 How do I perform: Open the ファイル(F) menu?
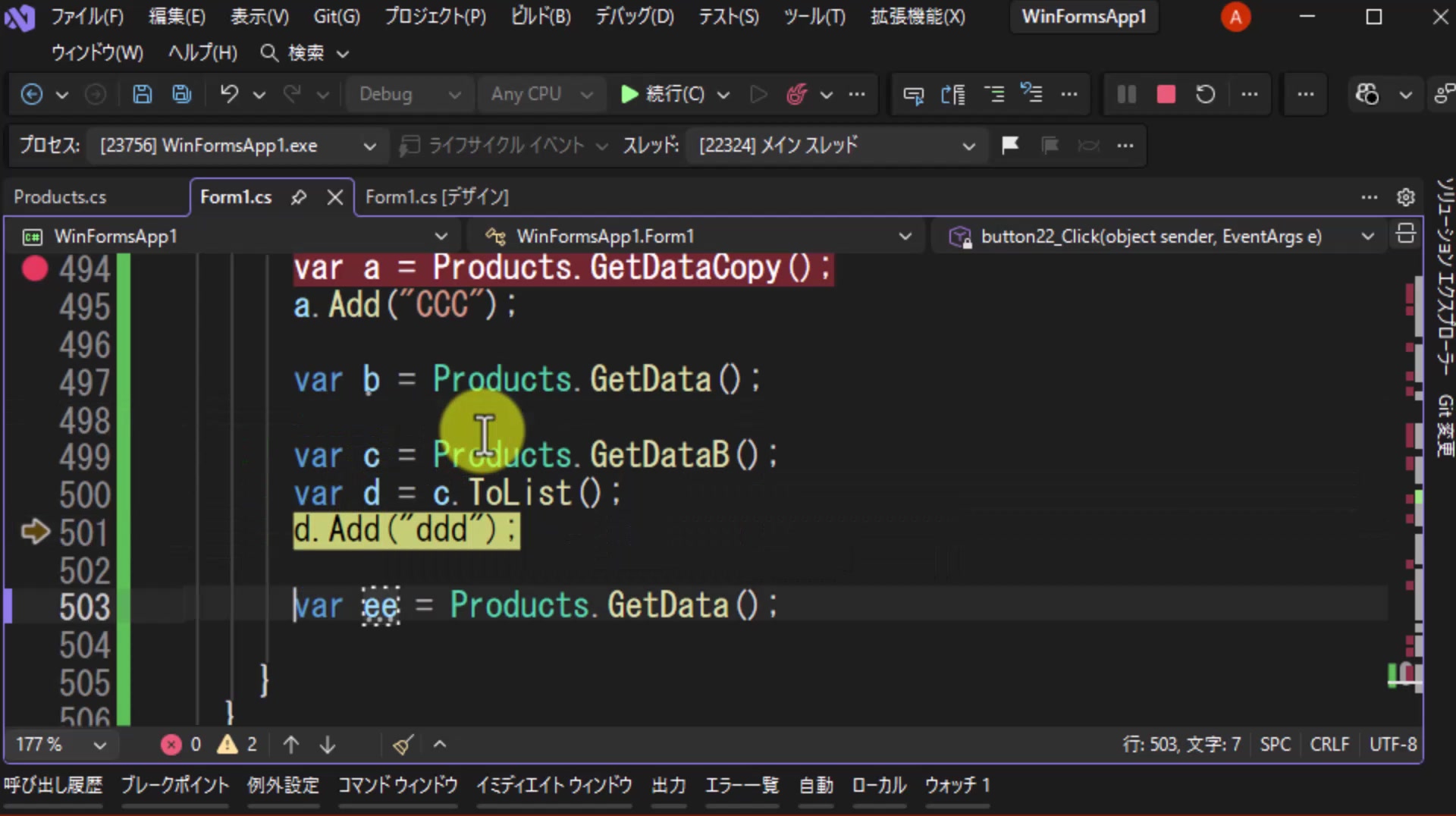coord(87,17)
